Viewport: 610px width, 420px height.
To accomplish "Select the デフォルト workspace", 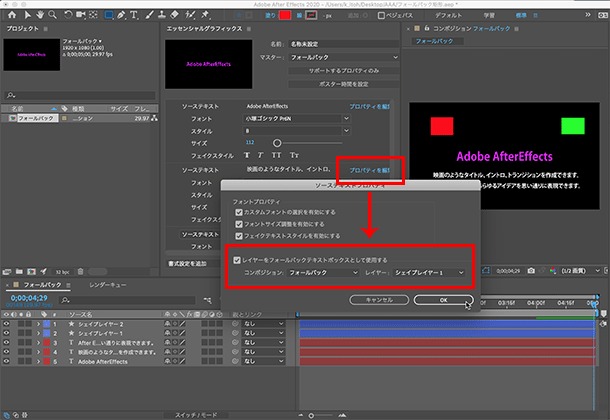I will [448, 16].
